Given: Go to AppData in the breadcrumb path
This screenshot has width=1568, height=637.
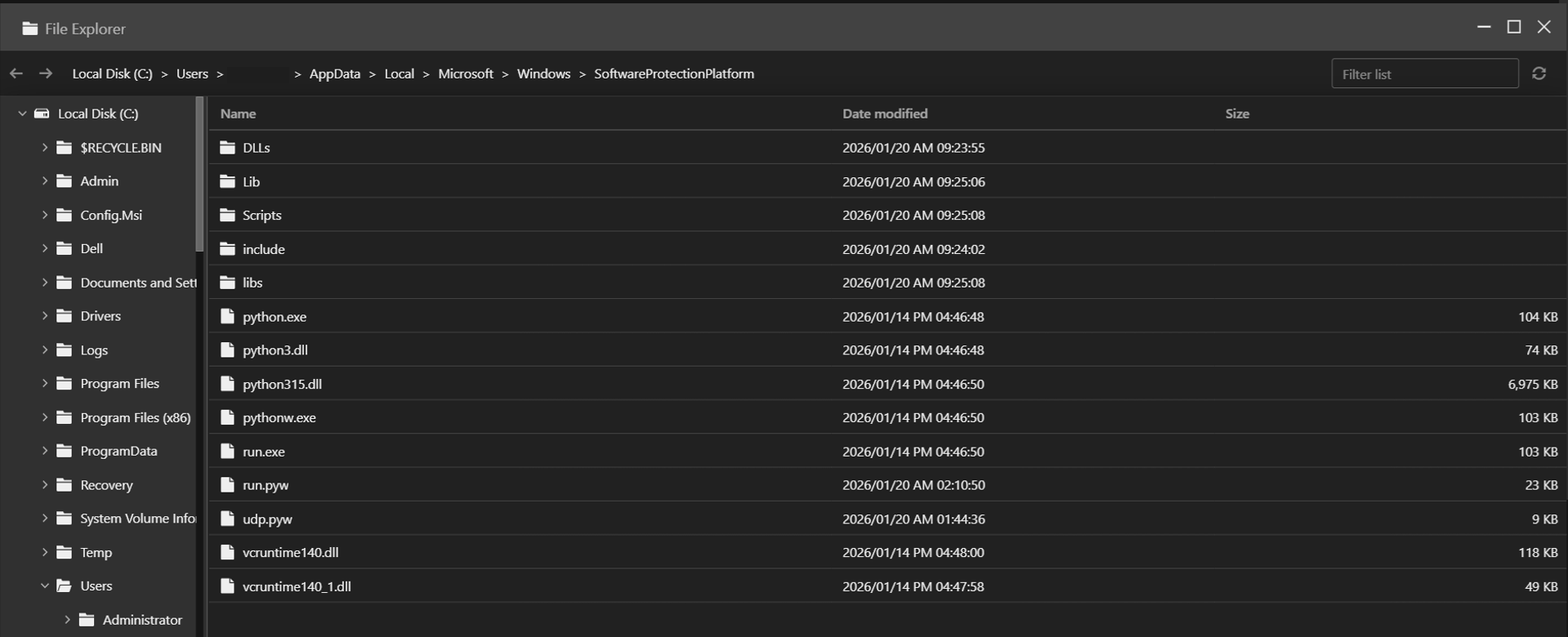Looking at the screenshot, I should [x=334, y=73].
